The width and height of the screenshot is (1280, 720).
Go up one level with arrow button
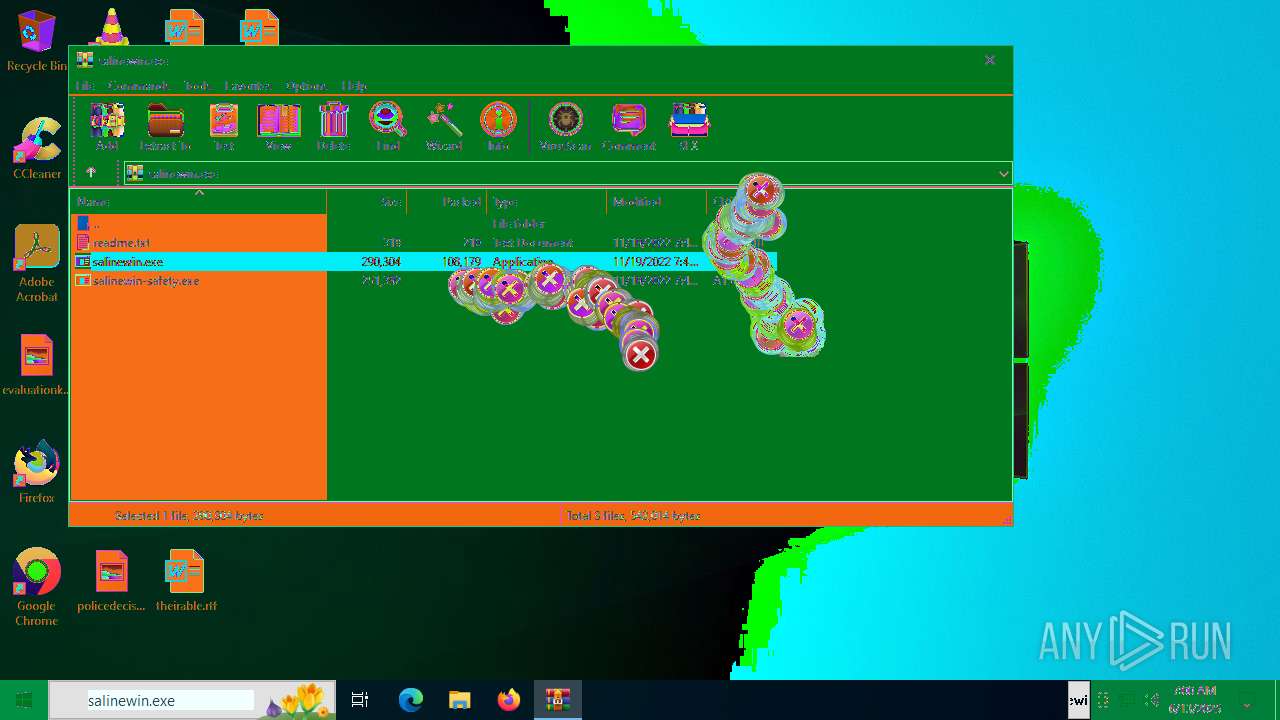(x=90, y=173)
